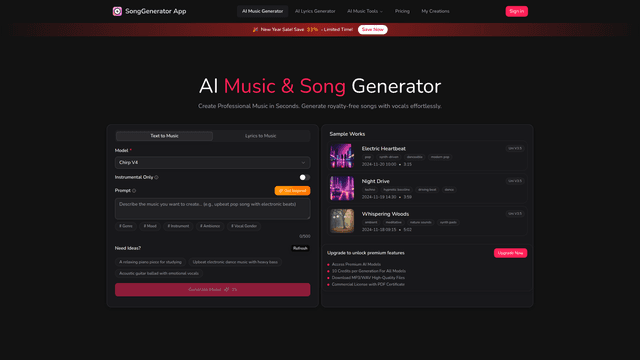640x360 pixels.
Task: Go to AI Lyrics Generator page
Action: [x=315, y=11]
